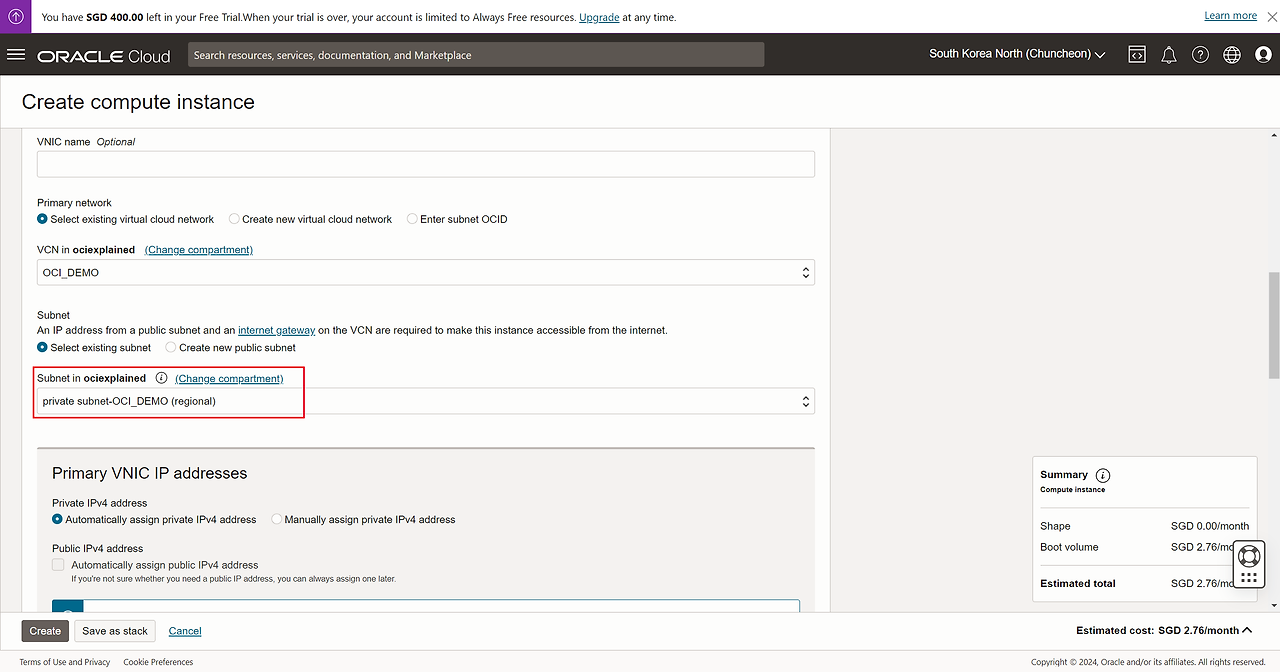Image resolution: width=1280 pixels, height=672 pixels.
Task: Select Create new virtual cloud network
Action: (x=235, y=219)
